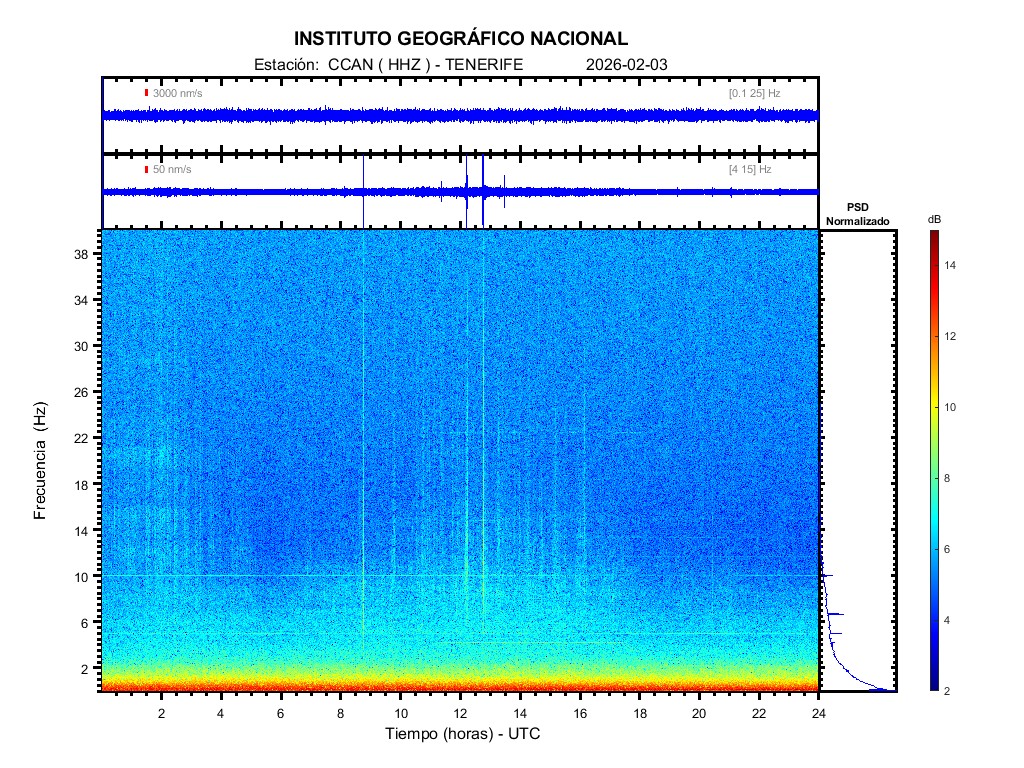This screenshot has height=768, width=1024.
Task: Click the dB label above the colorbar
Action: coord(934,219)
